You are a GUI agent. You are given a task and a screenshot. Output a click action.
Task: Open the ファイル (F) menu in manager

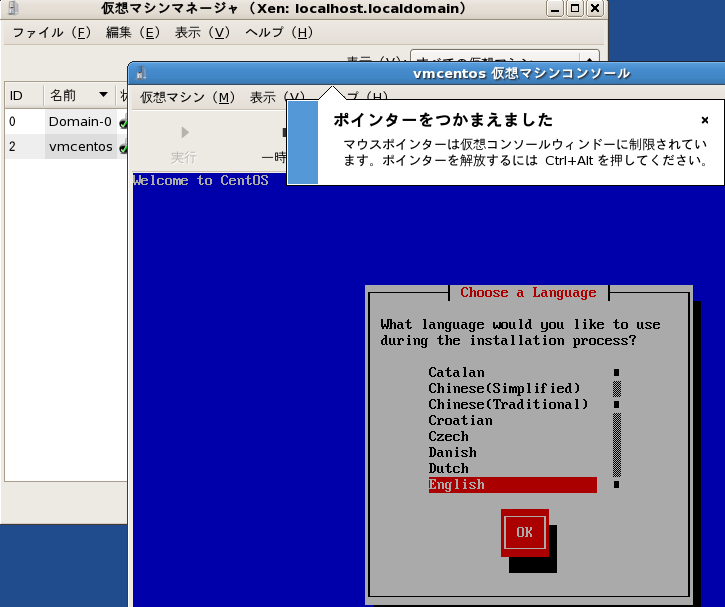point(52,33)
